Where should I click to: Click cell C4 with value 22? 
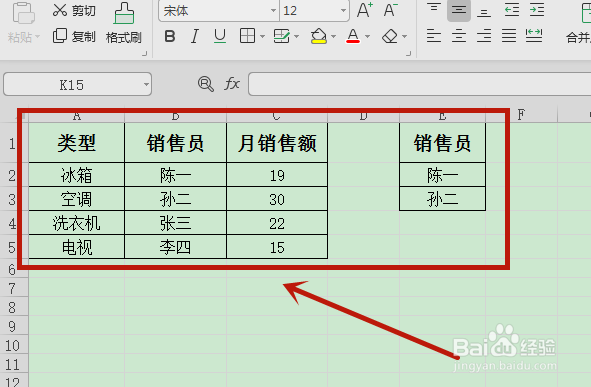point(277,223)
